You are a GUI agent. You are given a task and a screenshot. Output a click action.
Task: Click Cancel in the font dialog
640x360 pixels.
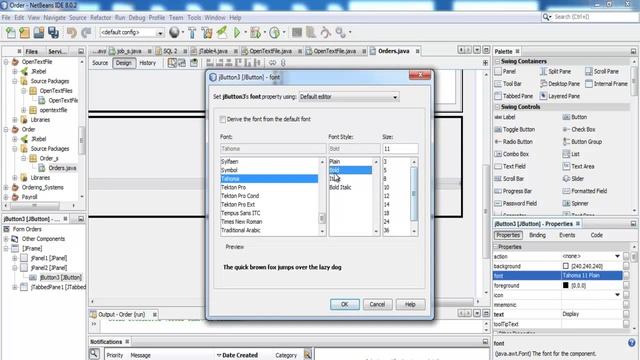tap(377, 304)
